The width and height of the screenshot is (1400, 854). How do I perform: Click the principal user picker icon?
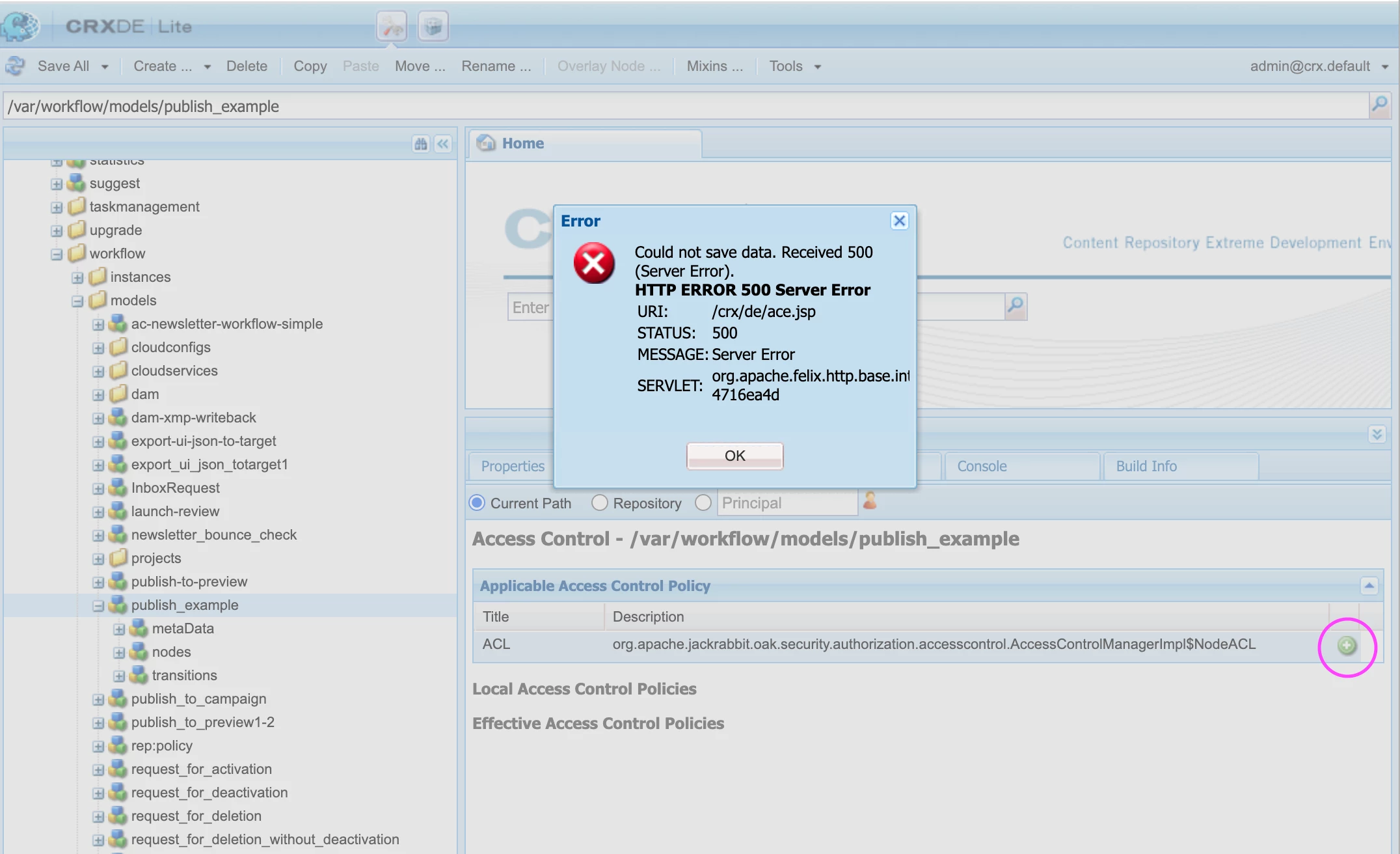pos(870,501)
